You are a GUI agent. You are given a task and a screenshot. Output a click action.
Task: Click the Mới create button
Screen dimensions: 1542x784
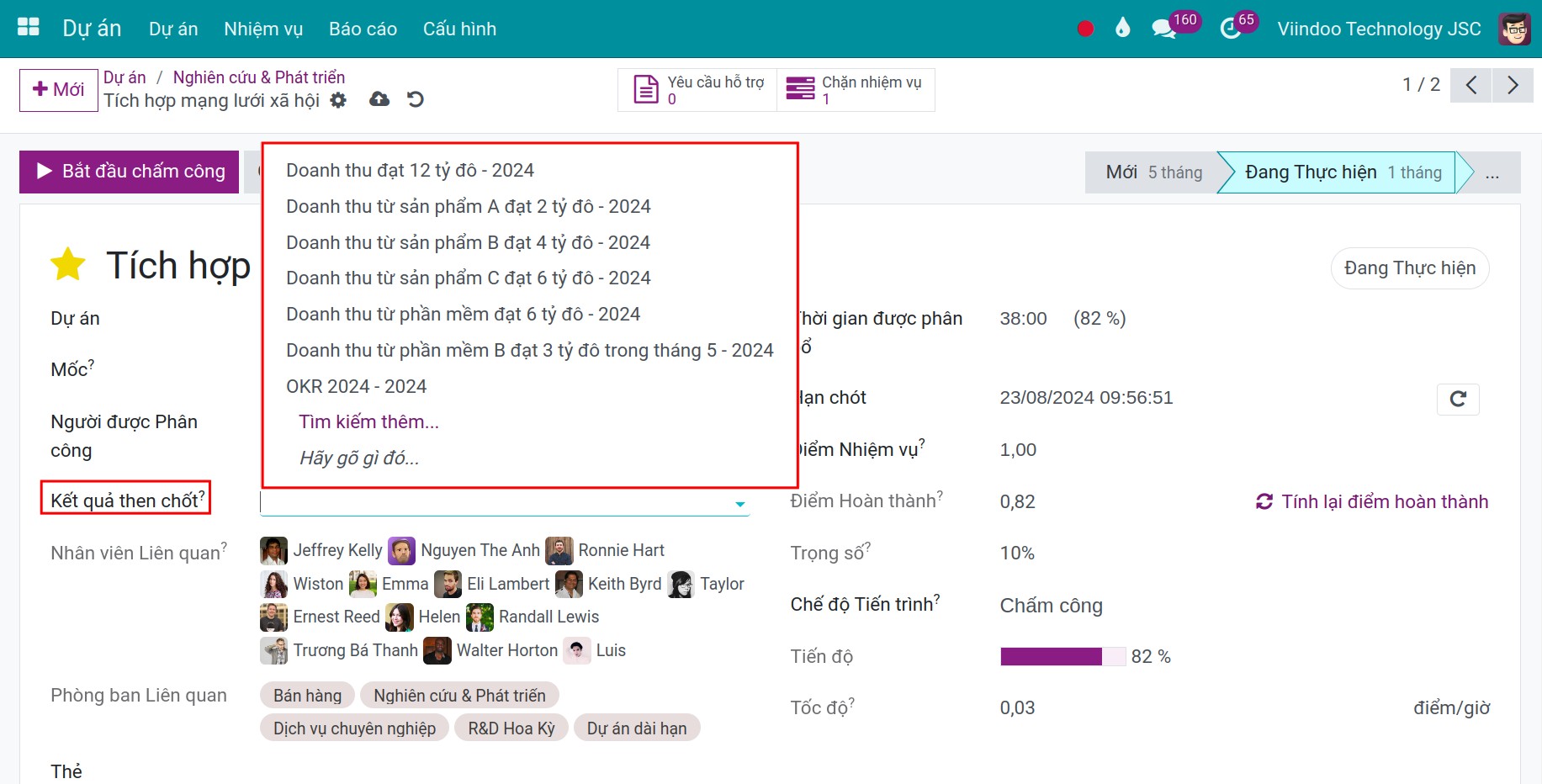[x=59, y=89]
